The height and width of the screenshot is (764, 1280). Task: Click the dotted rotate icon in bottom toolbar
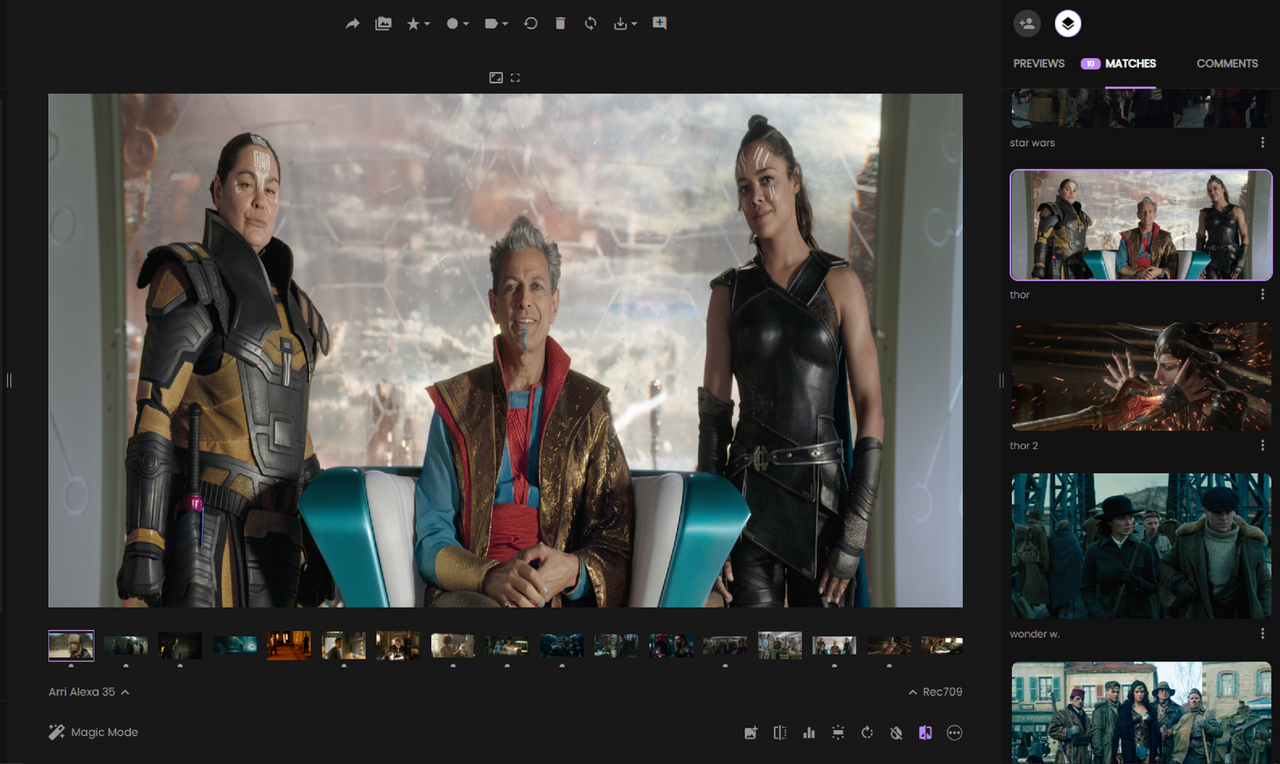867,733
